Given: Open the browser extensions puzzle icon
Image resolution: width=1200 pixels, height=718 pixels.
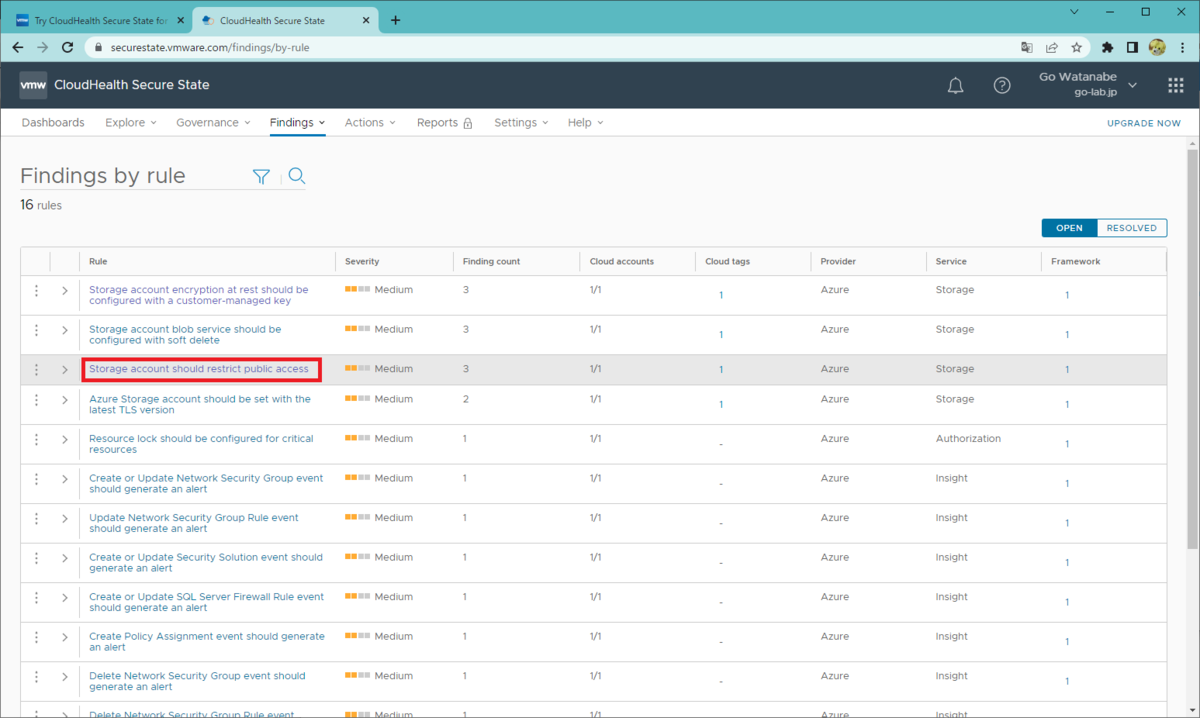Looking at the screenshot, I should [1108, 47].
